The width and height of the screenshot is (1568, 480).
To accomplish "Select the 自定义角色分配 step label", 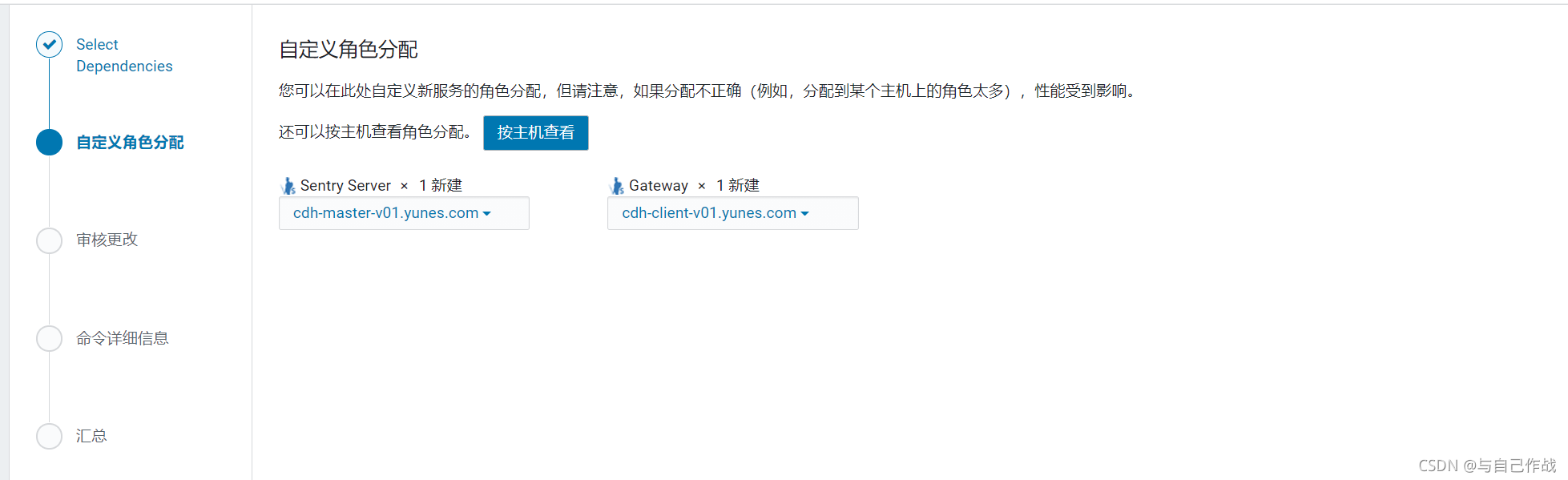I will pos(130,143).
